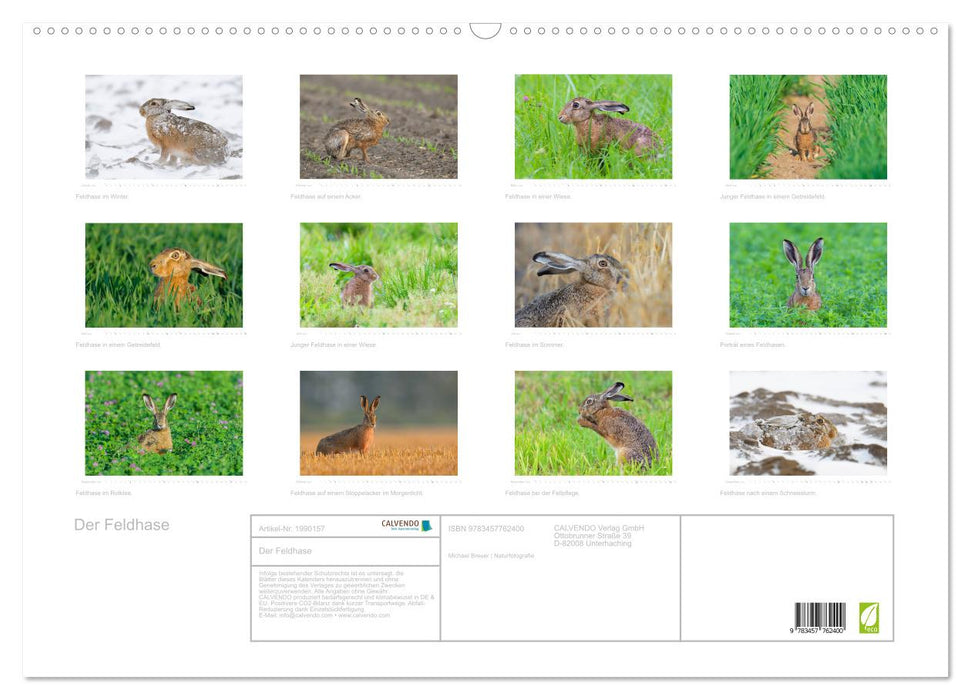This screenshot has width=971, height=700.
Task: Open the 'Porträt eines Feldhasen' image
Action: (808, 275)
